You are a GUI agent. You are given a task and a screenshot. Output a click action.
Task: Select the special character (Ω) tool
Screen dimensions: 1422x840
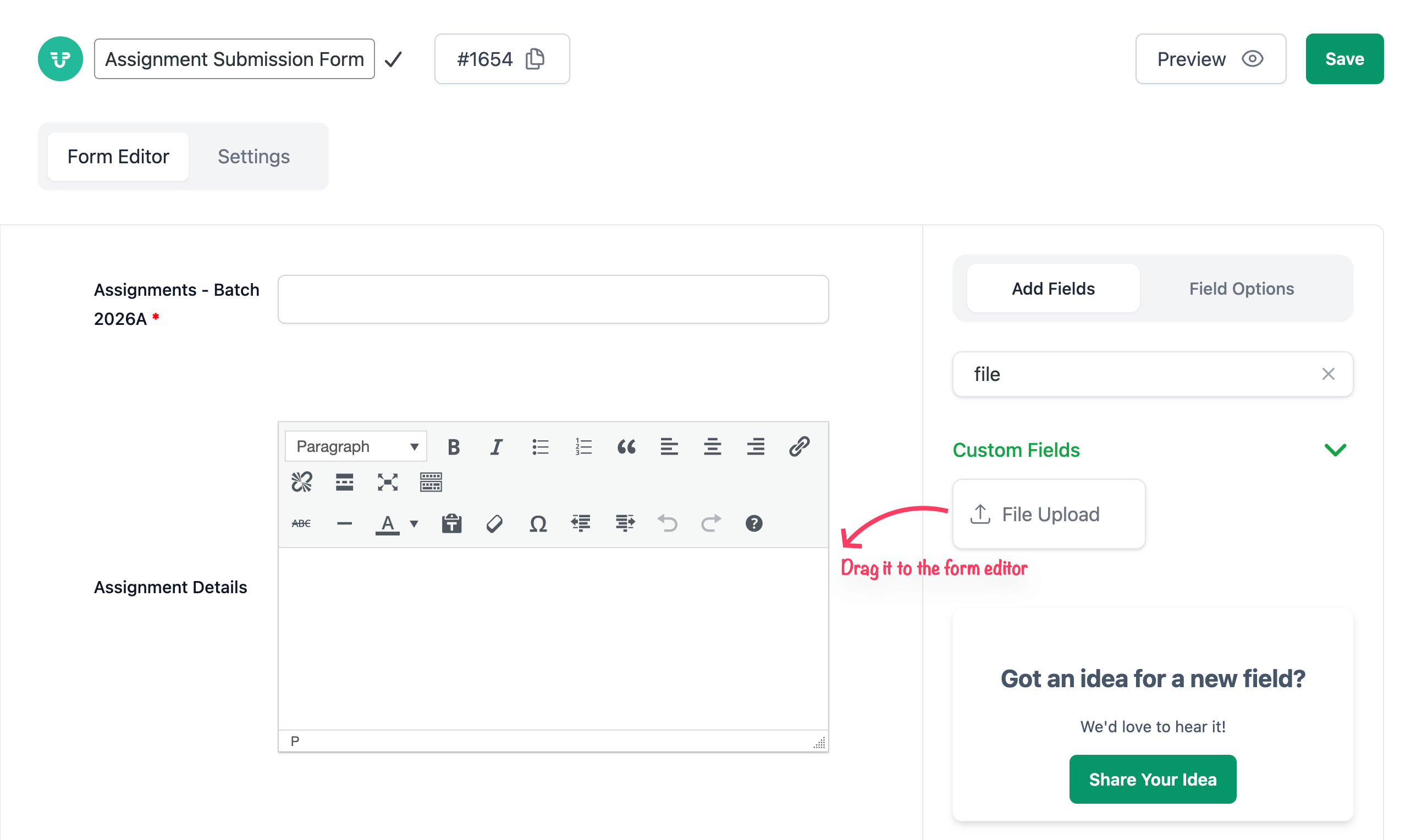coord(538,523)
